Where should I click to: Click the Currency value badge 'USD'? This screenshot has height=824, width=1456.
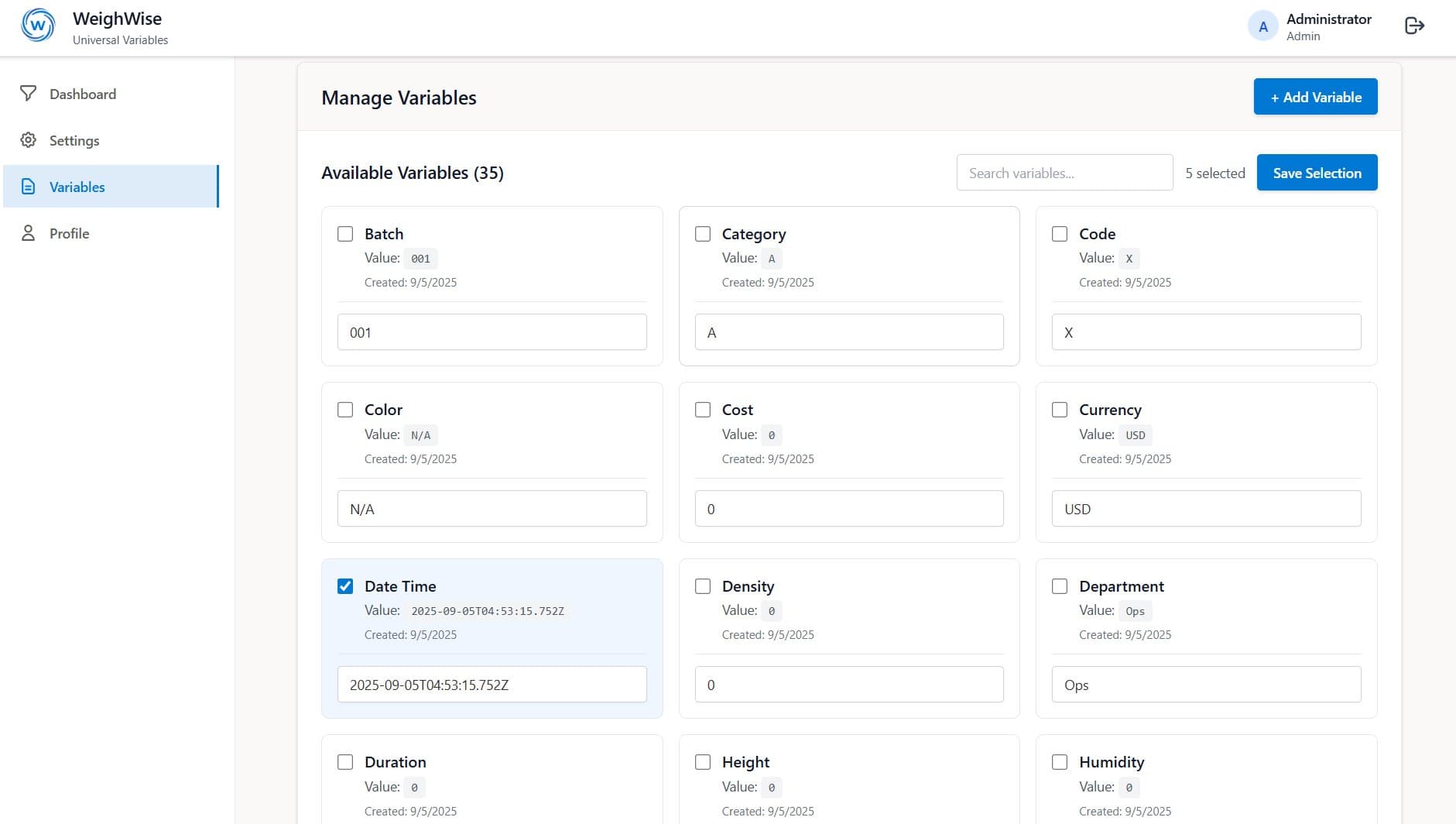coord(1135,435)
